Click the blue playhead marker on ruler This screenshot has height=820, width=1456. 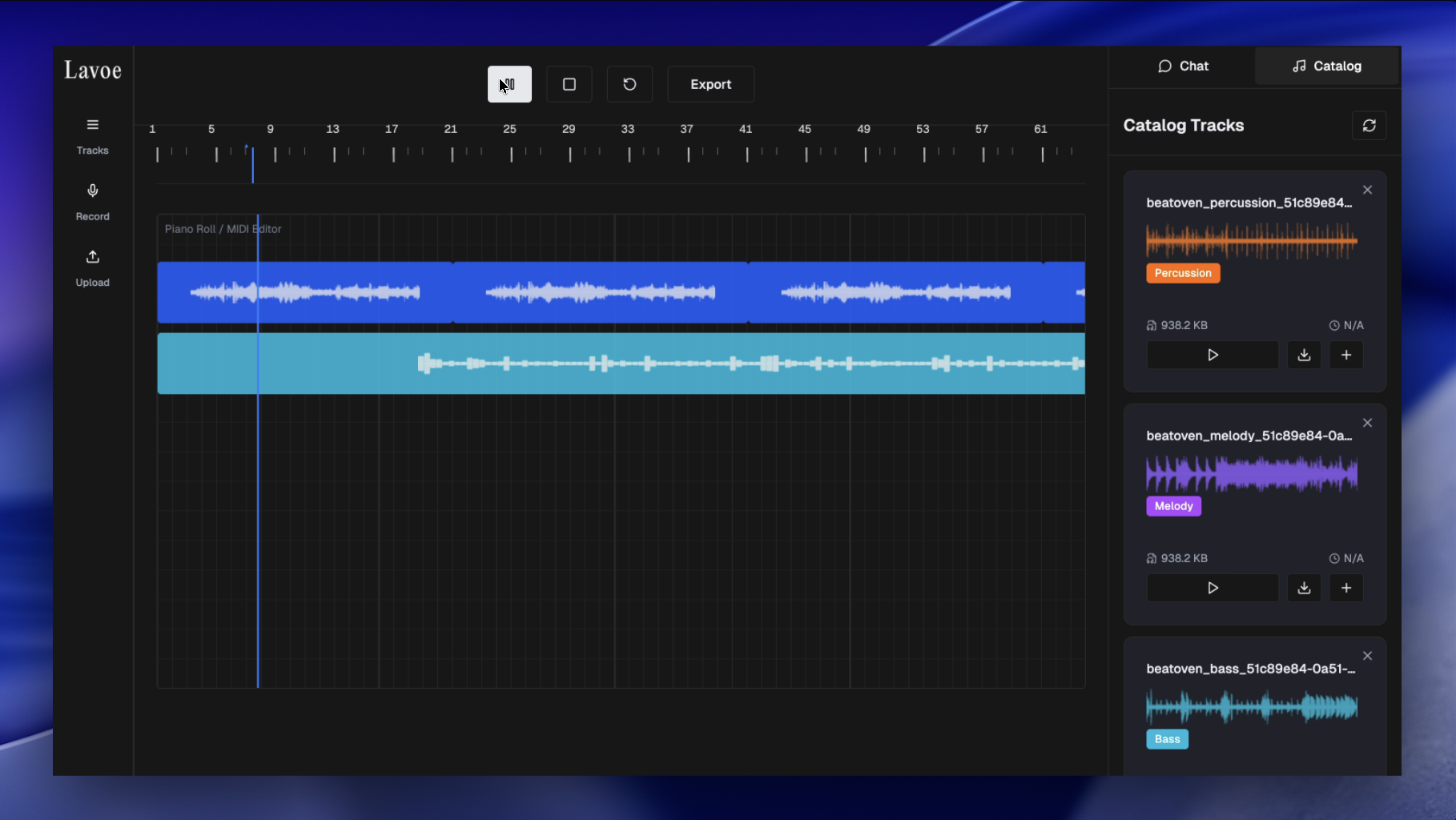(x=252, y=163)
